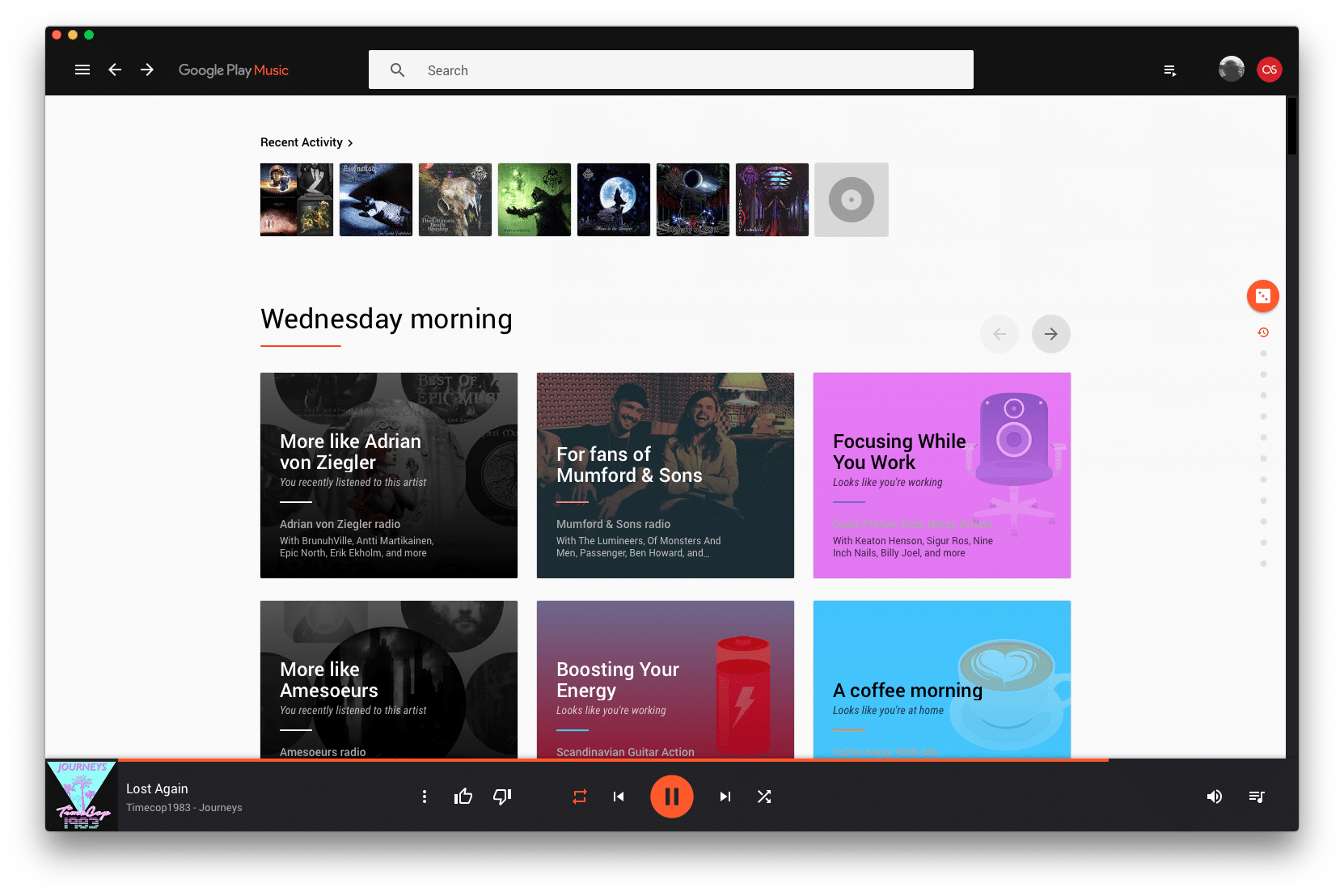Screen dimensions: 1344x896
Task: Click the red Last.fm icon
Action: 1270,70
